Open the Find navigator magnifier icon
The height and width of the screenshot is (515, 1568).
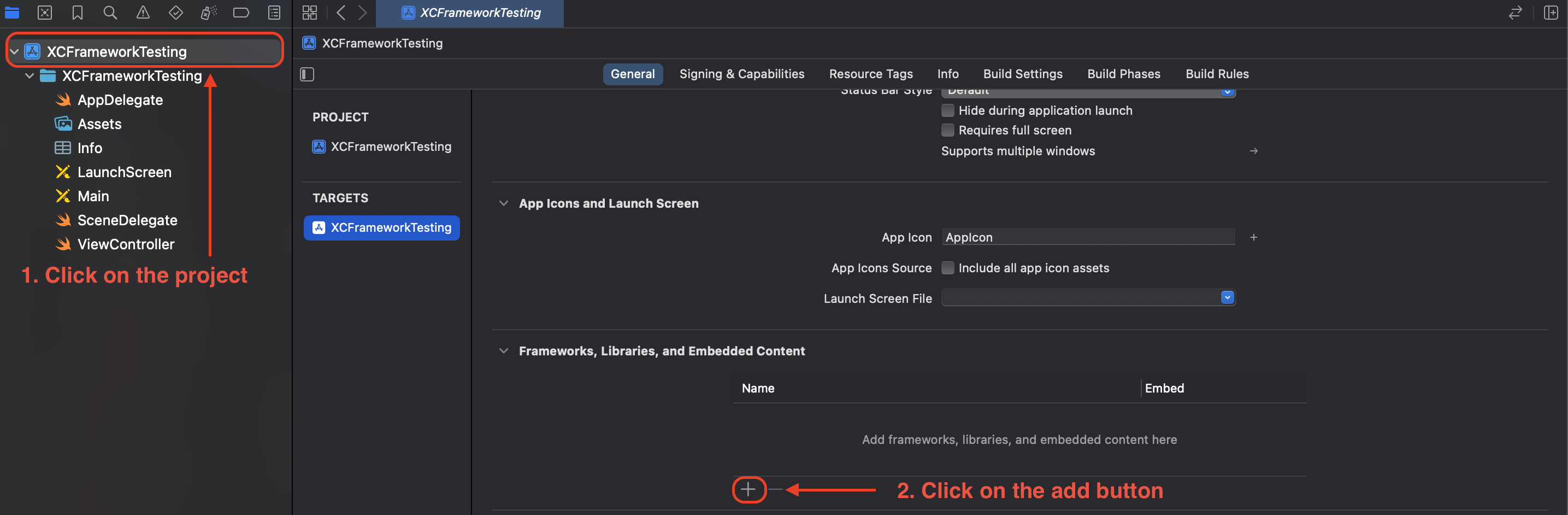110,12
